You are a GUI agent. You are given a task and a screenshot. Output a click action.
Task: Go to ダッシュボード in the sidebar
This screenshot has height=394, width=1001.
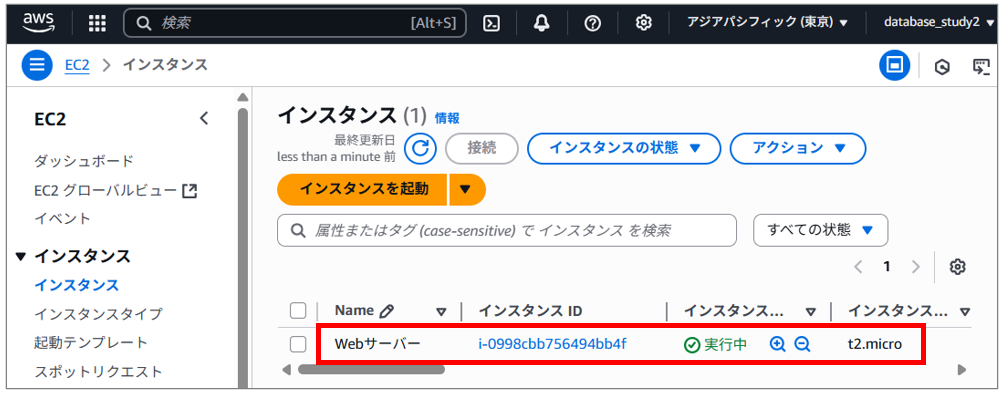click(x=84, y=161)
